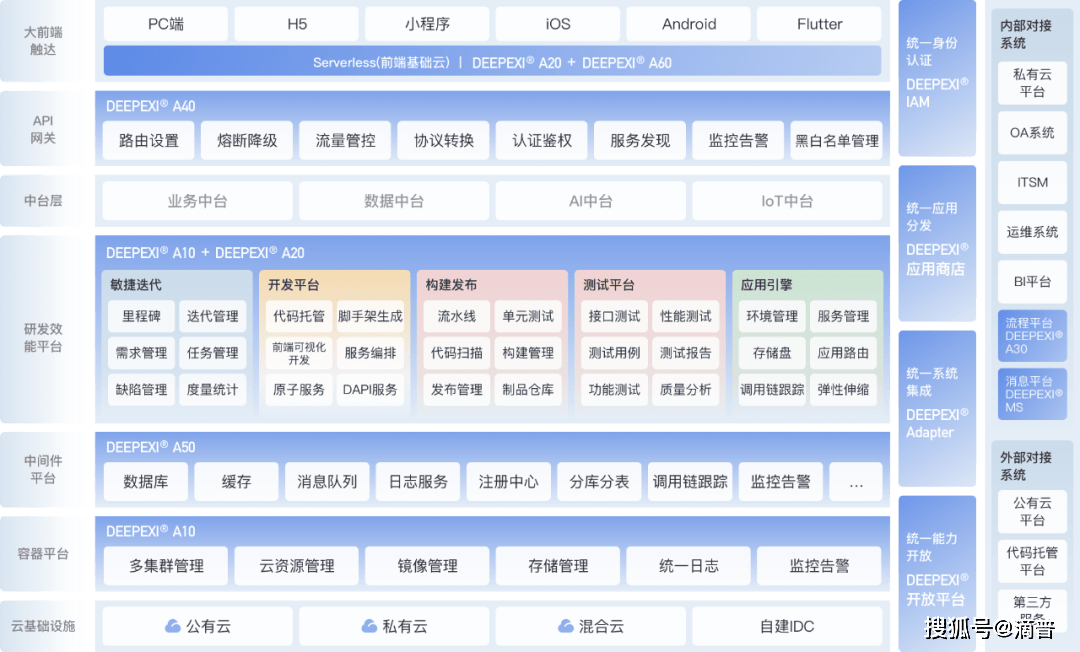Click the "存储盘" box

tap(772, 353)
